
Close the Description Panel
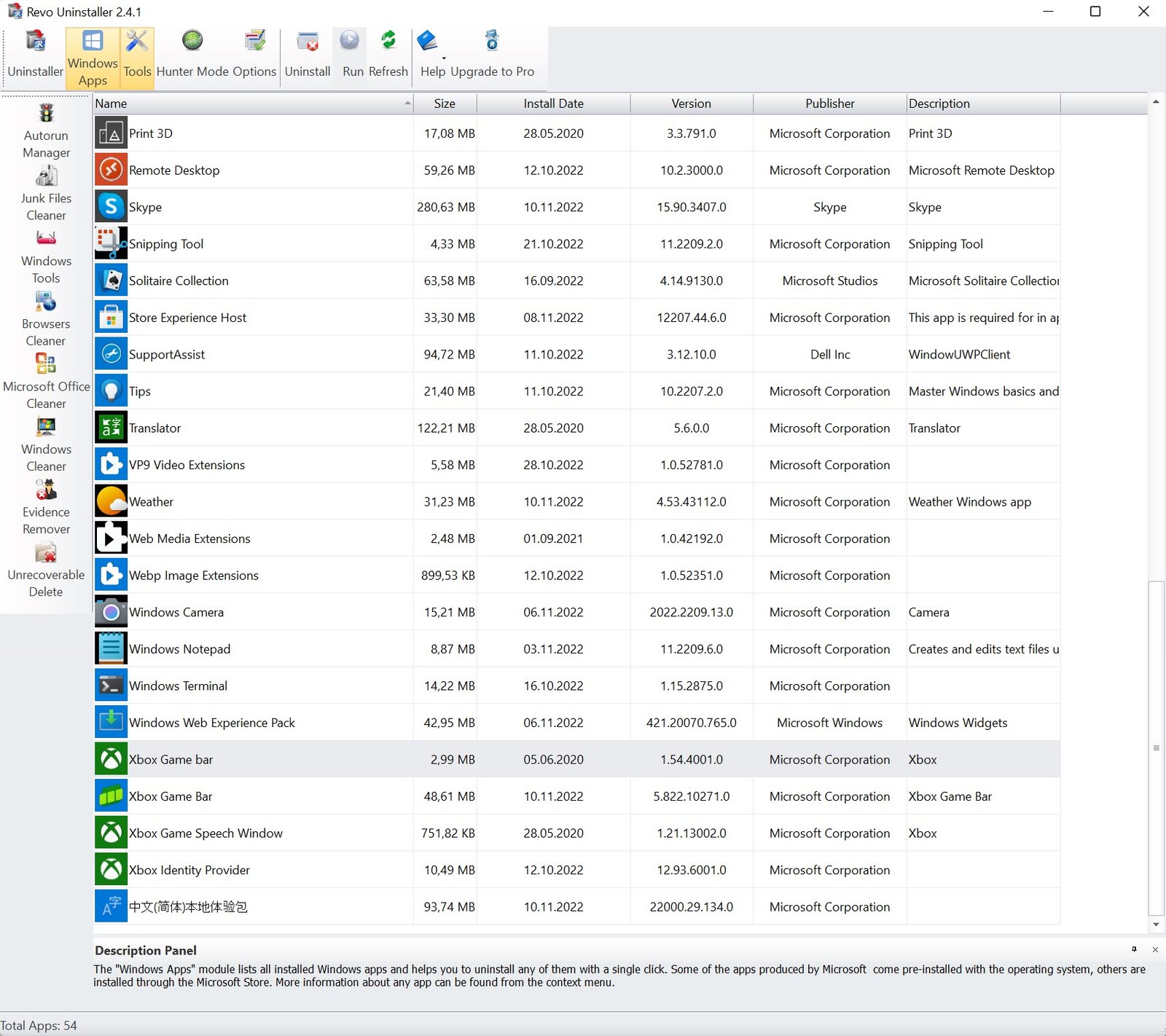pos(1155,949)
